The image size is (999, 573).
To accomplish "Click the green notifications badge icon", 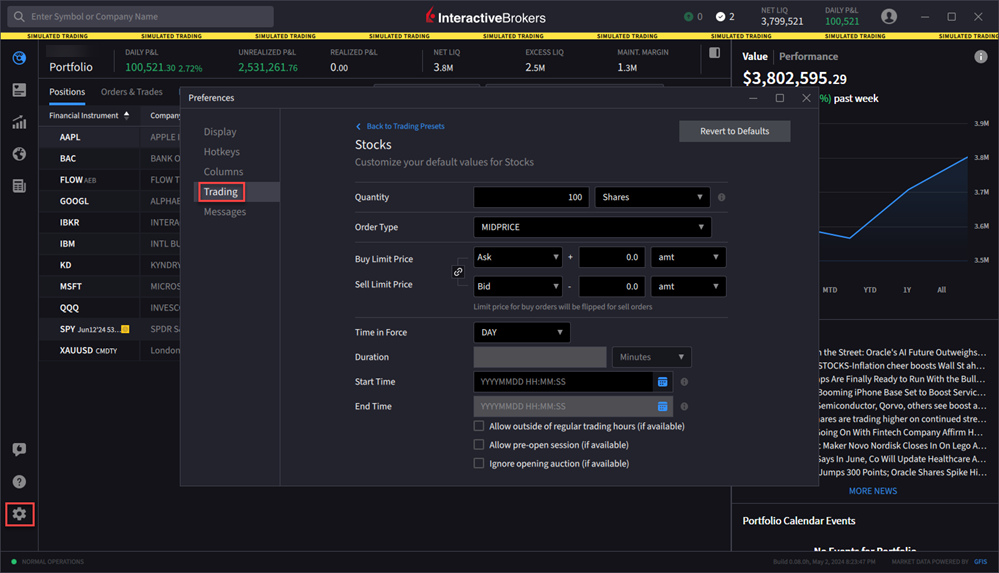I will coord(688,17).
